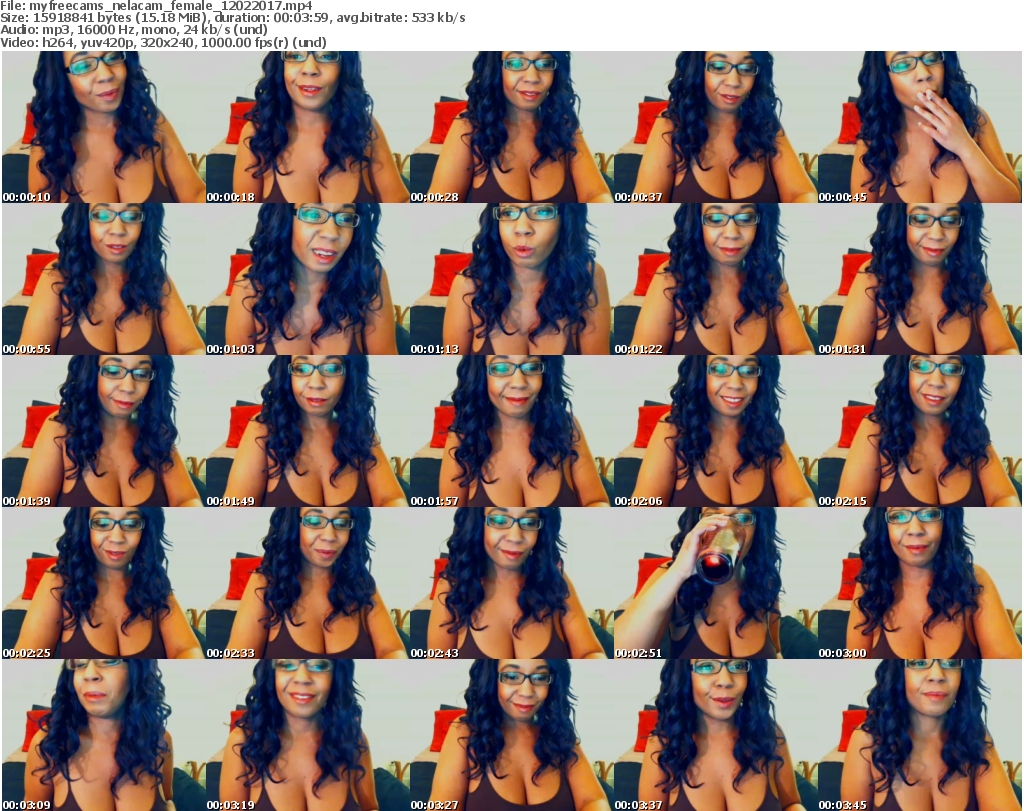Select the thumbnail frame stamped 00:01:57
The height and width of the screenshot is (811, 1024).
tap(511, 431)
